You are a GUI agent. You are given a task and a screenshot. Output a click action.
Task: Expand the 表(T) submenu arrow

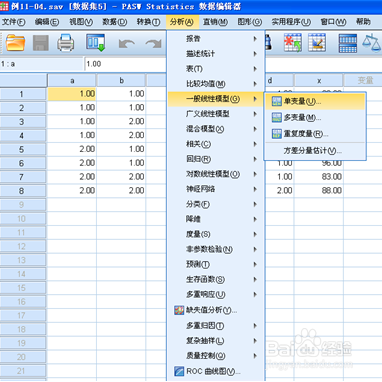(x=255, y=69)
